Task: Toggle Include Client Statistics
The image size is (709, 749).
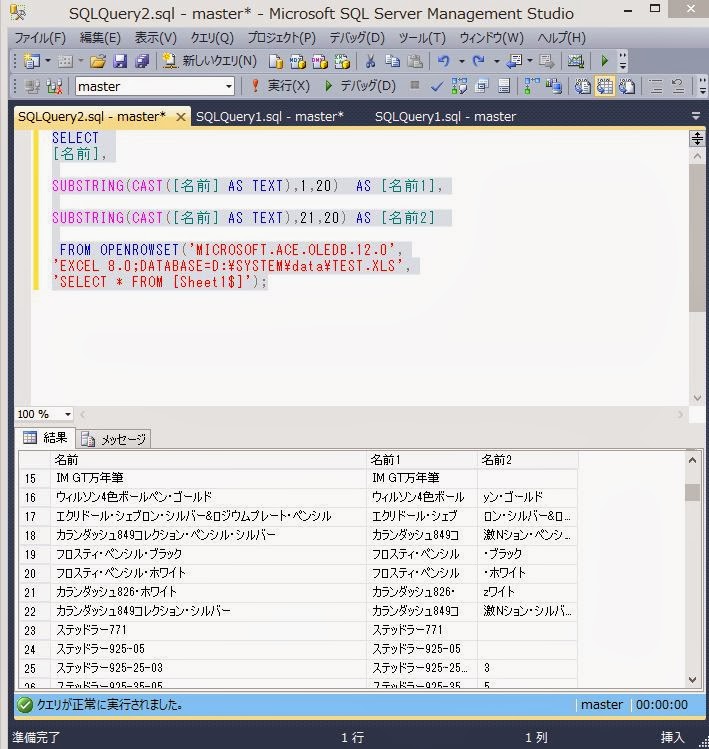Action: coord(554,86)
